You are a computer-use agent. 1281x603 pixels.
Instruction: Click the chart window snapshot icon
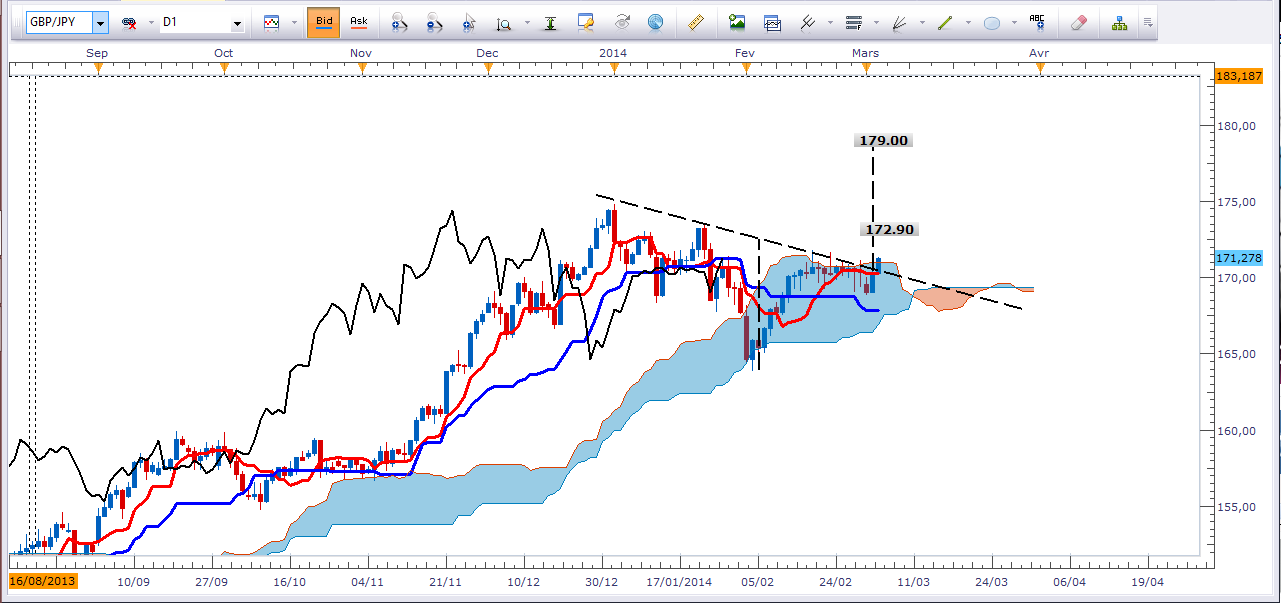[x=772, y=22]
